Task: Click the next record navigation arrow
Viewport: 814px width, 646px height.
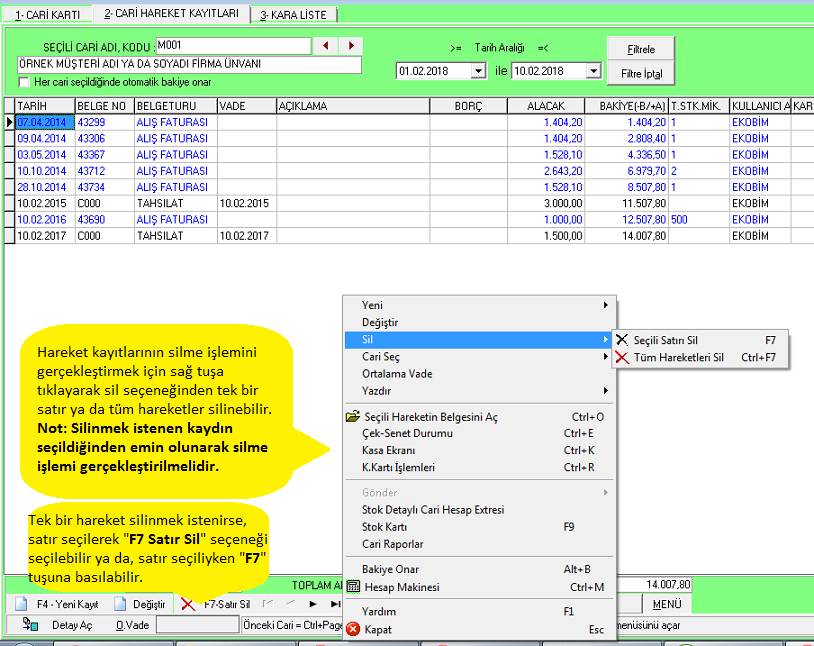Action: point(313,604)
